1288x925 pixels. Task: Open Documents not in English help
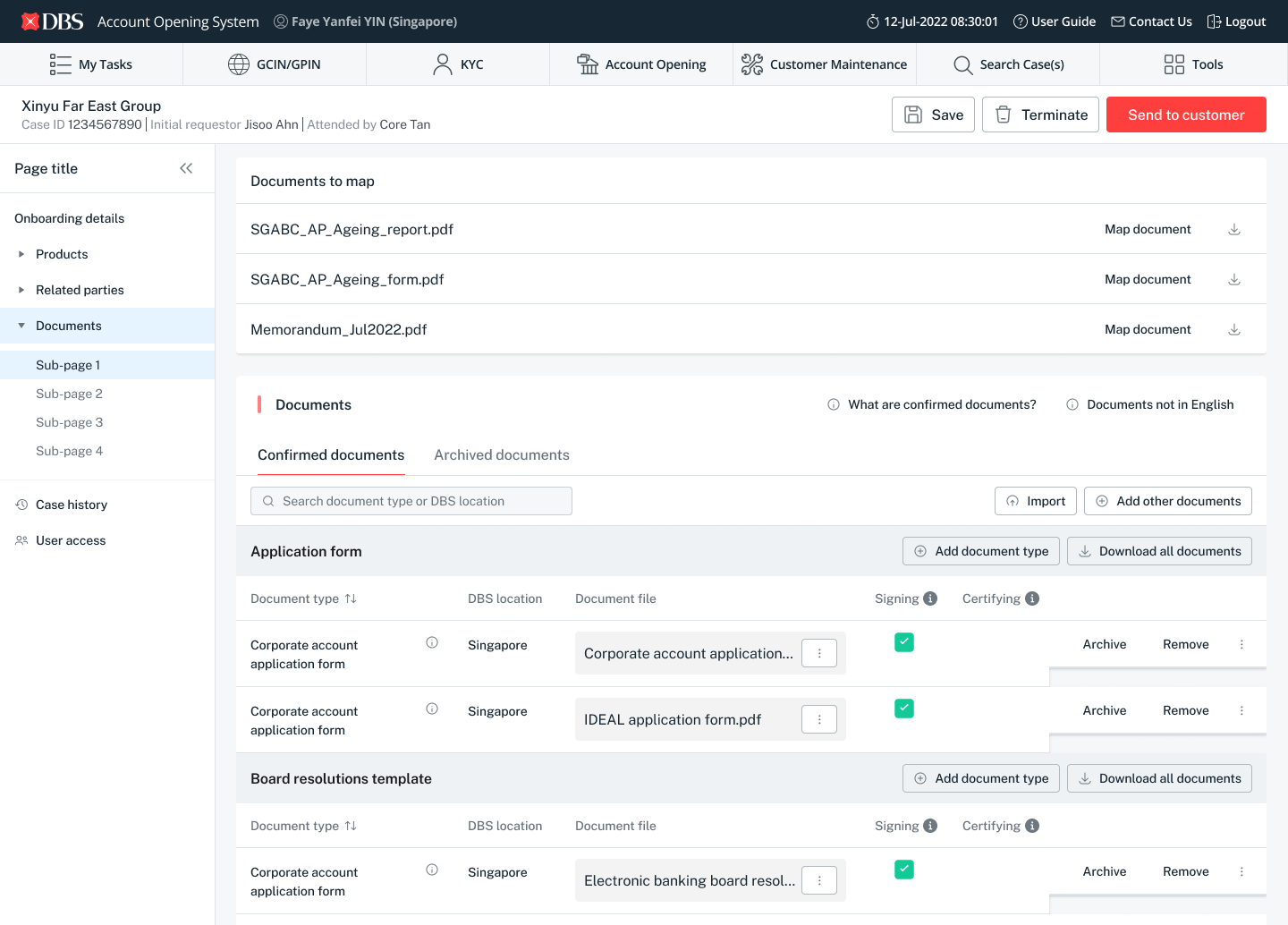[x=1150, y=404]
